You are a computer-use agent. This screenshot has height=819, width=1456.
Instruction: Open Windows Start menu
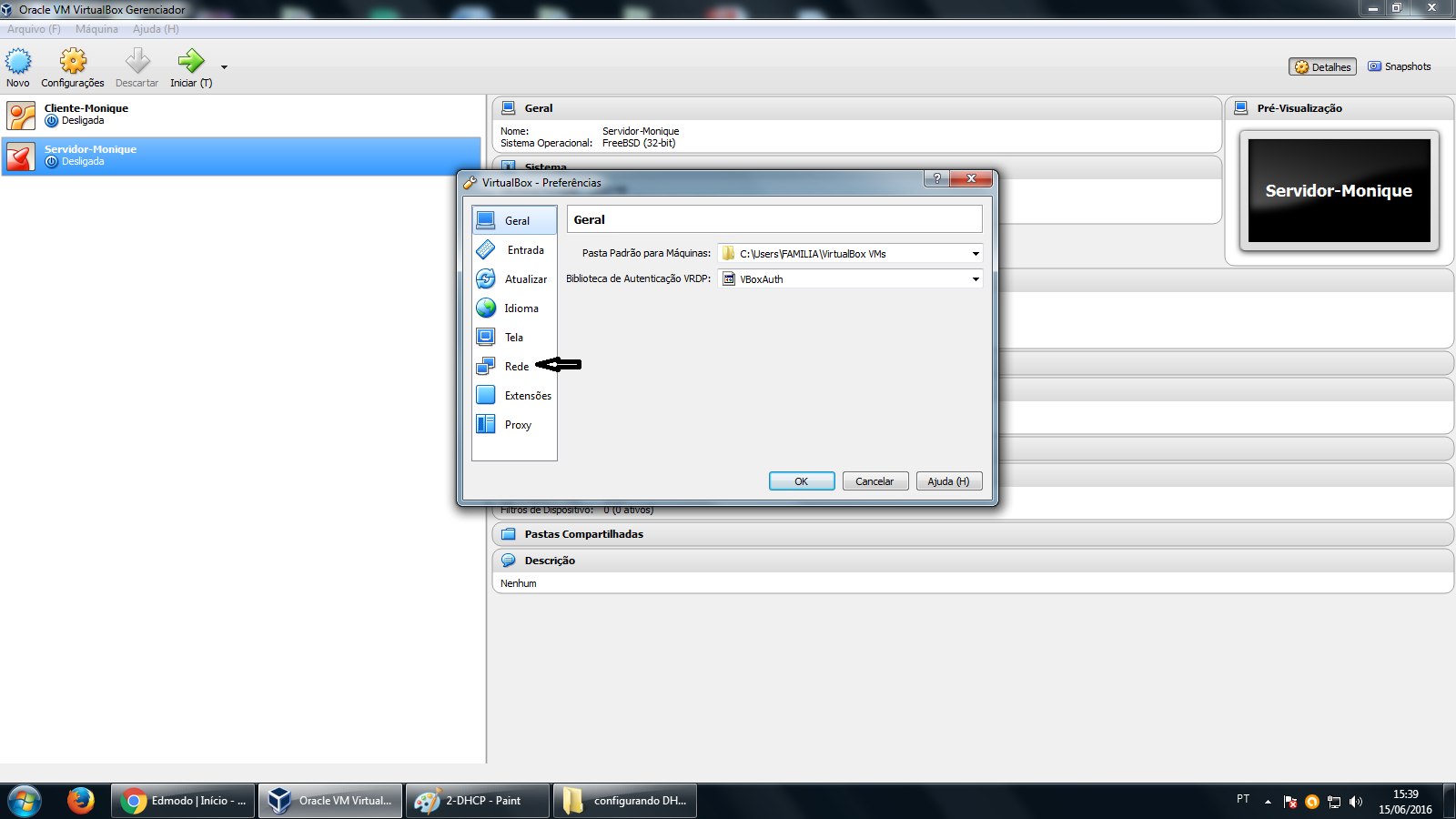coord(25,801)
